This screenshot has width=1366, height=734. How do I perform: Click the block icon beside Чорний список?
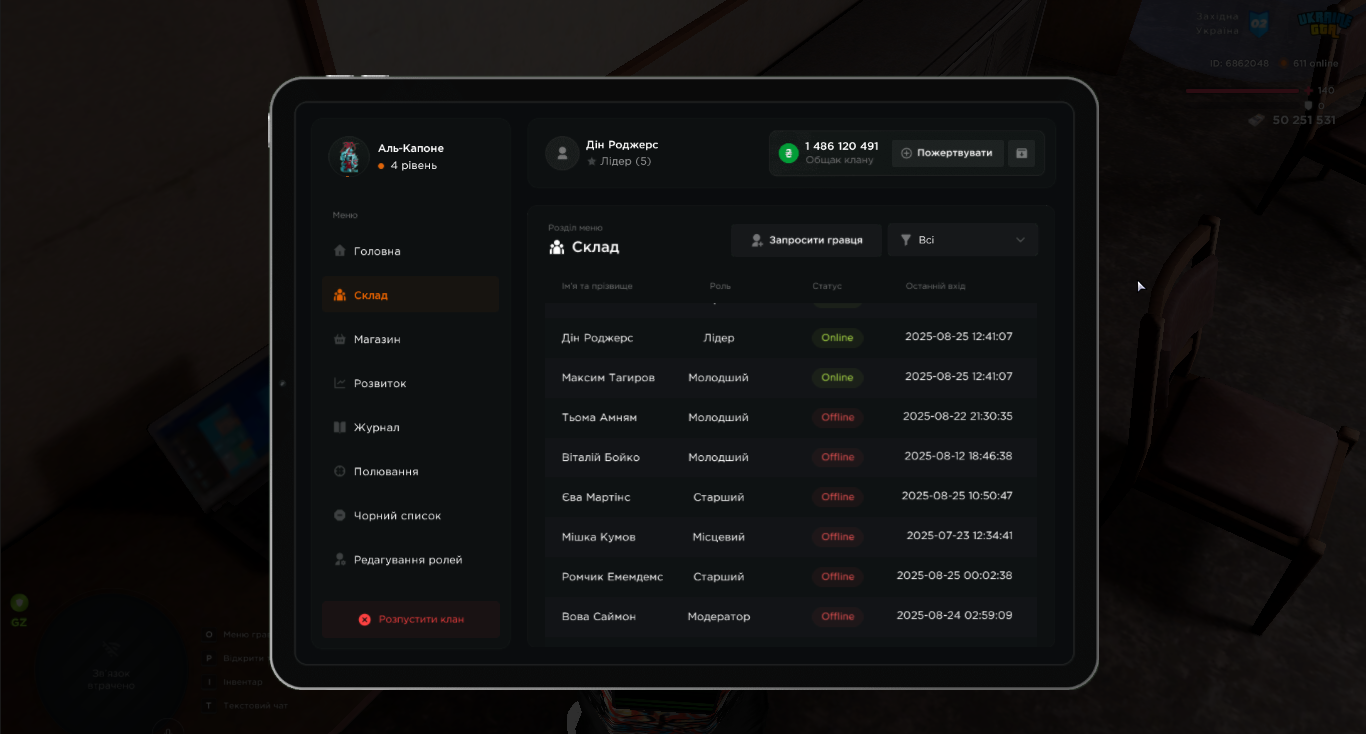(x=339, y=515)
